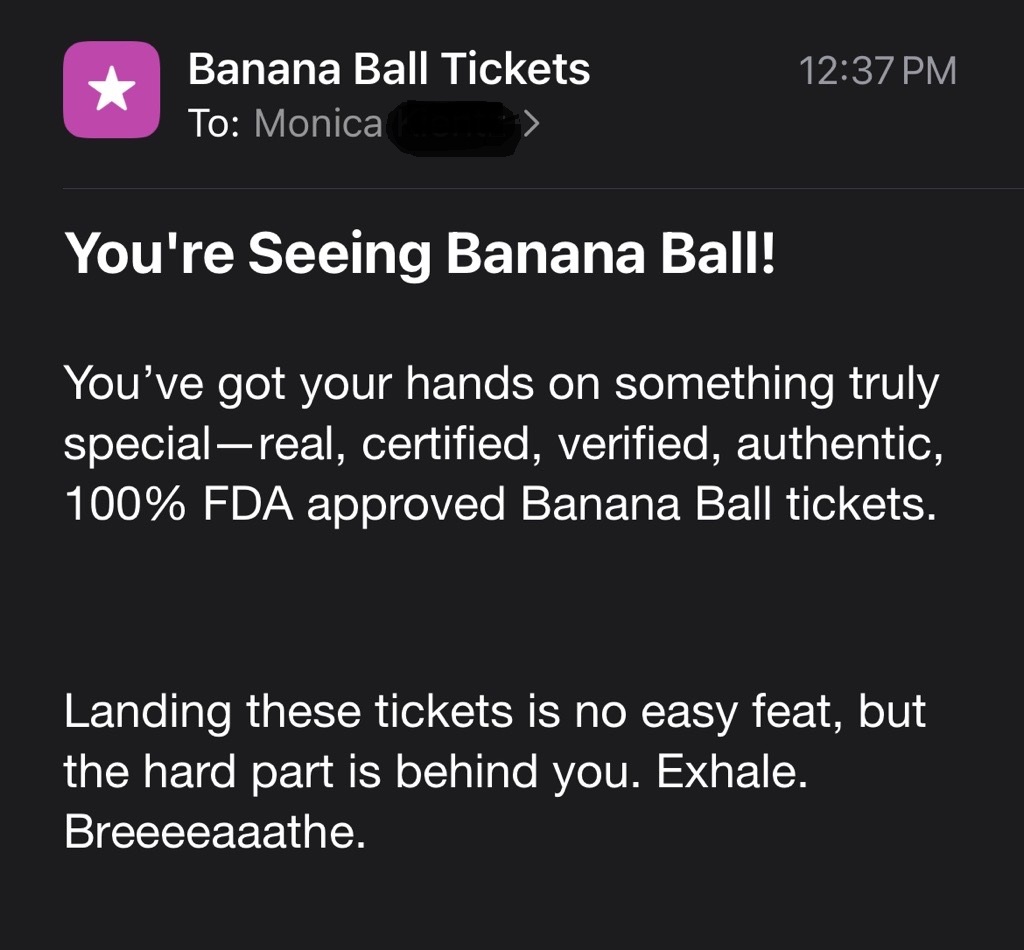This screenshot has height=950, width=1024.
Task: Click the "You're Seeing Banana Ball!" heading
Action: click(420, 255)
